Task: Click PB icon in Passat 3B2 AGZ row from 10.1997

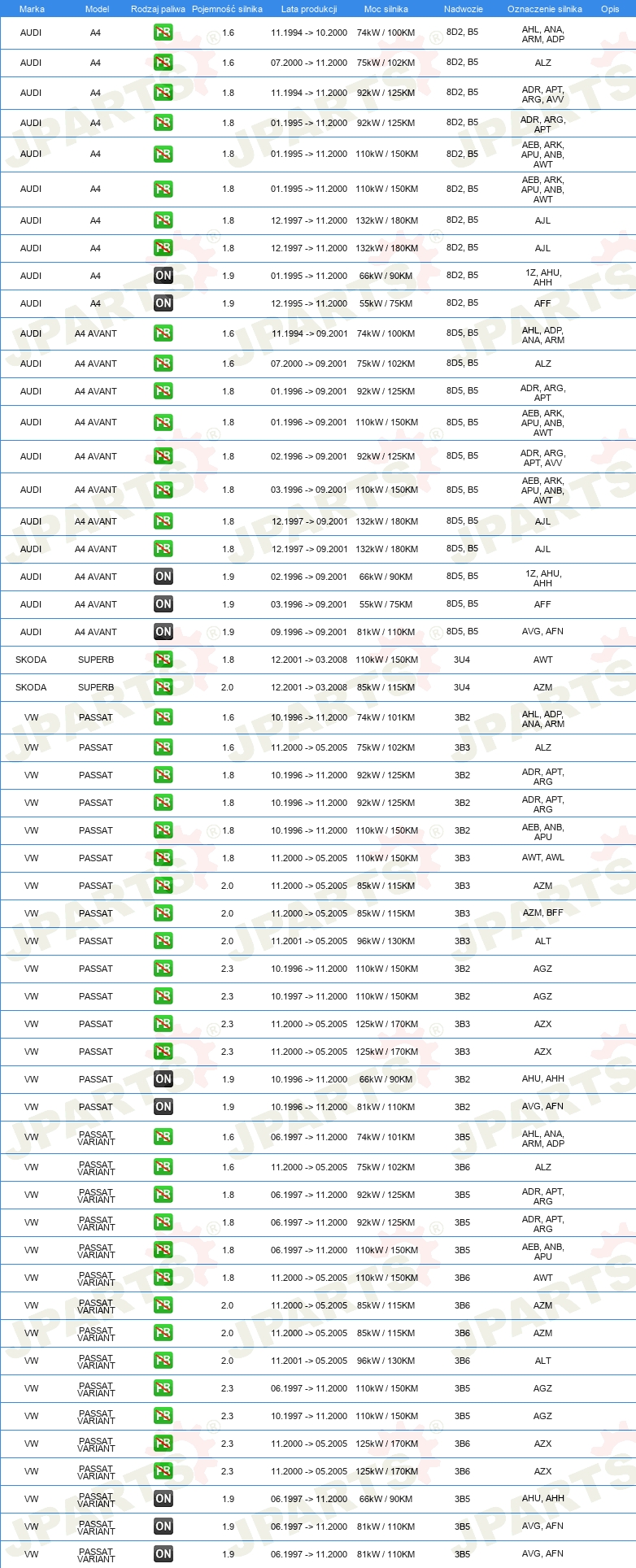Action: click(x=163, y=996)
